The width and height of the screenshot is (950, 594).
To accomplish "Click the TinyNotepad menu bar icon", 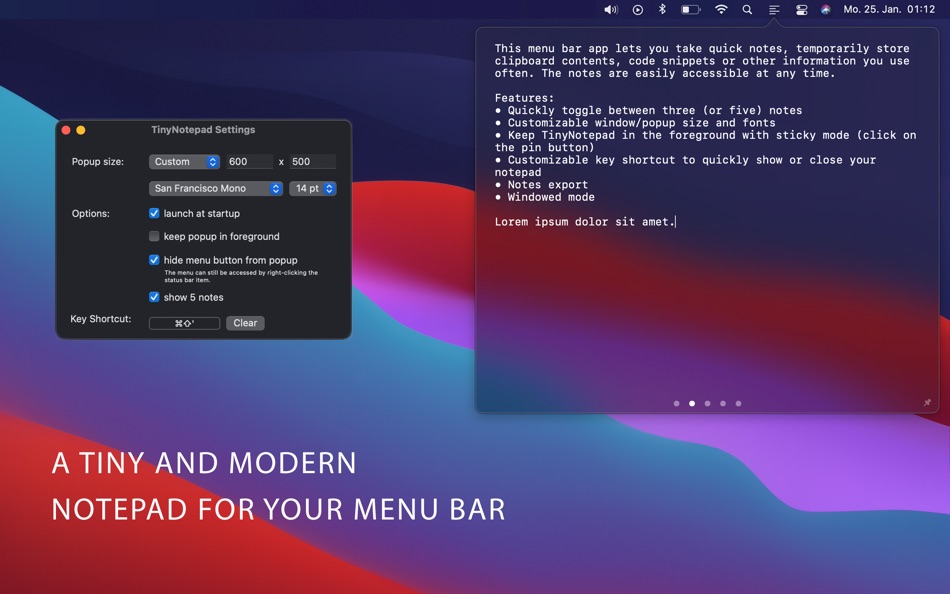I will tap(774, 10).
